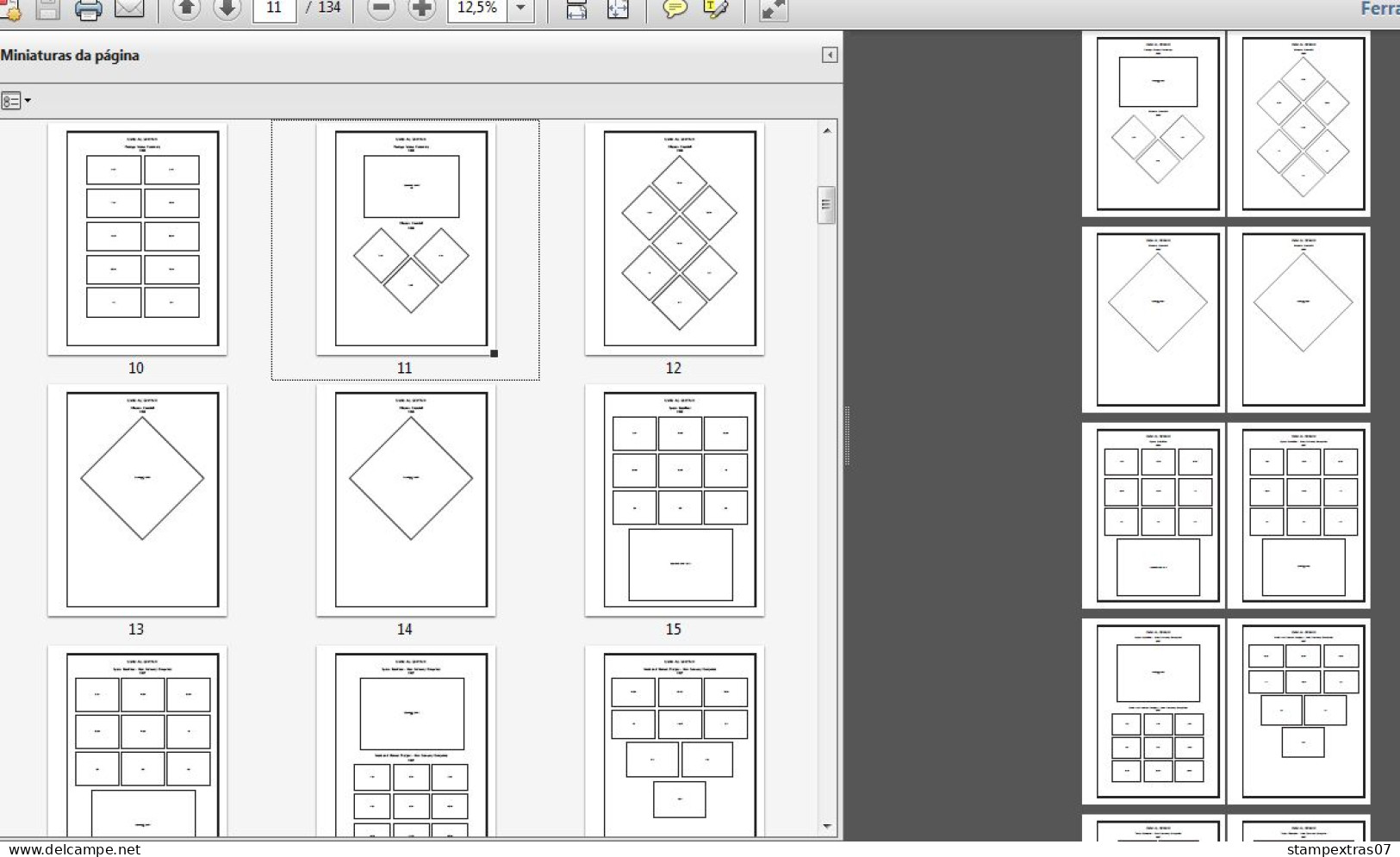Select page 14 thumbnail
Image resolution: width=1400 pixels, height=857 pixels.
pos(406,500)
